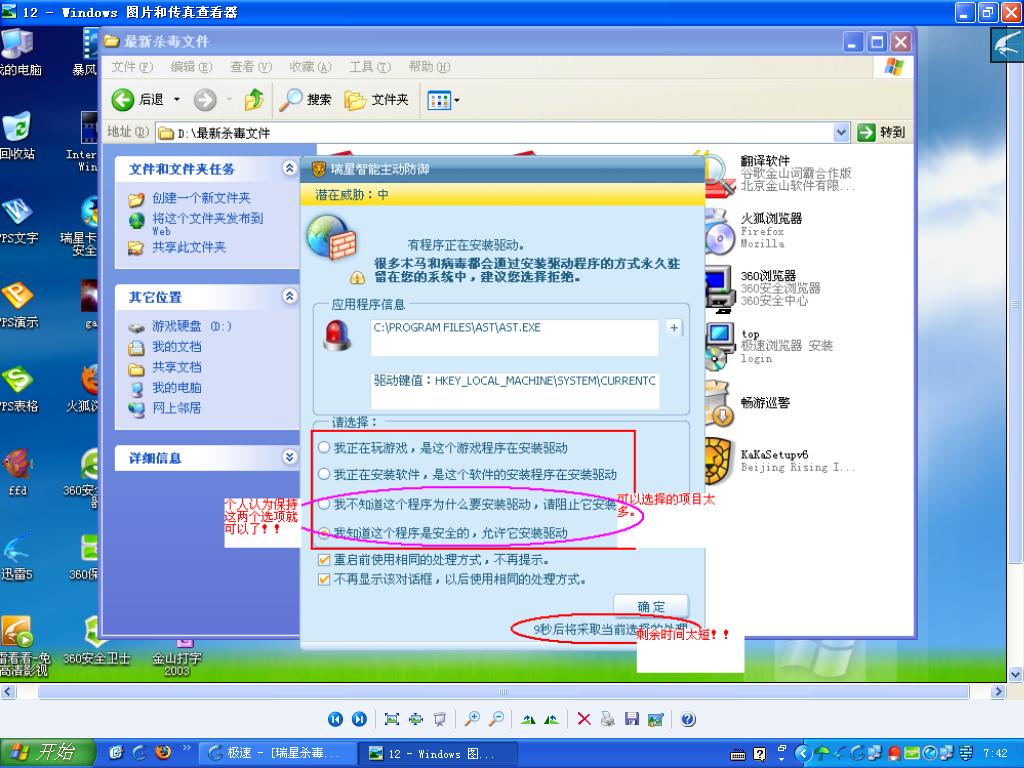Show more quick launch items via the chevron
1024x768 pixels.
coord(186,748)
